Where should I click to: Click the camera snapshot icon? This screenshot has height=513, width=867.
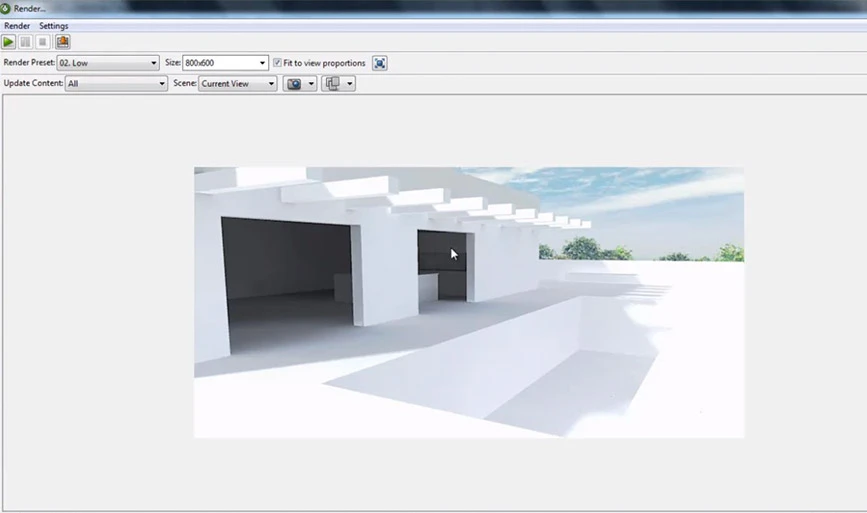click(294, 83)
